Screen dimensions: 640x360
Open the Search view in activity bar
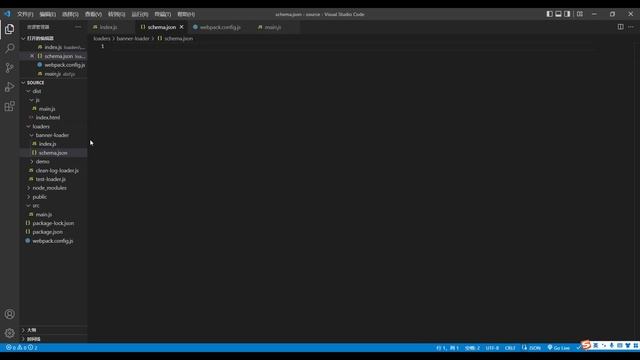tap(9, 48)
